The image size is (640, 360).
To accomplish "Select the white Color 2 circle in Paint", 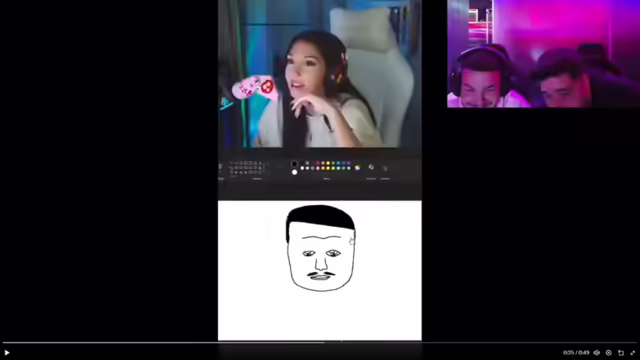I will point(294,172).
